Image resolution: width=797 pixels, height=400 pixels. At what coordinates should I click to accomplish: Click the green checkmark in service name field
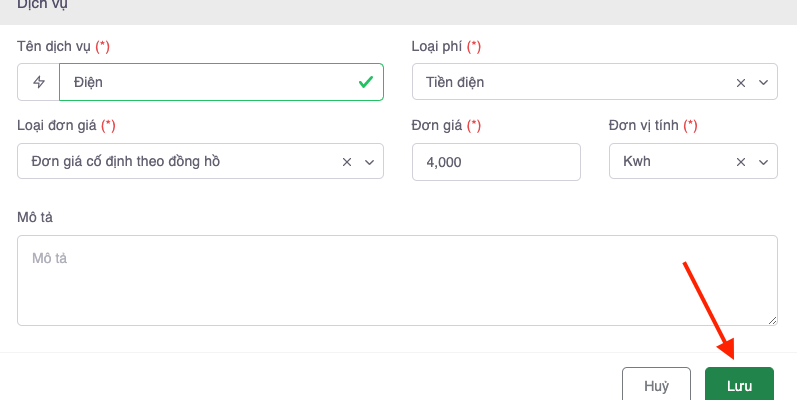pyautogui.click(x=366, y=82)
